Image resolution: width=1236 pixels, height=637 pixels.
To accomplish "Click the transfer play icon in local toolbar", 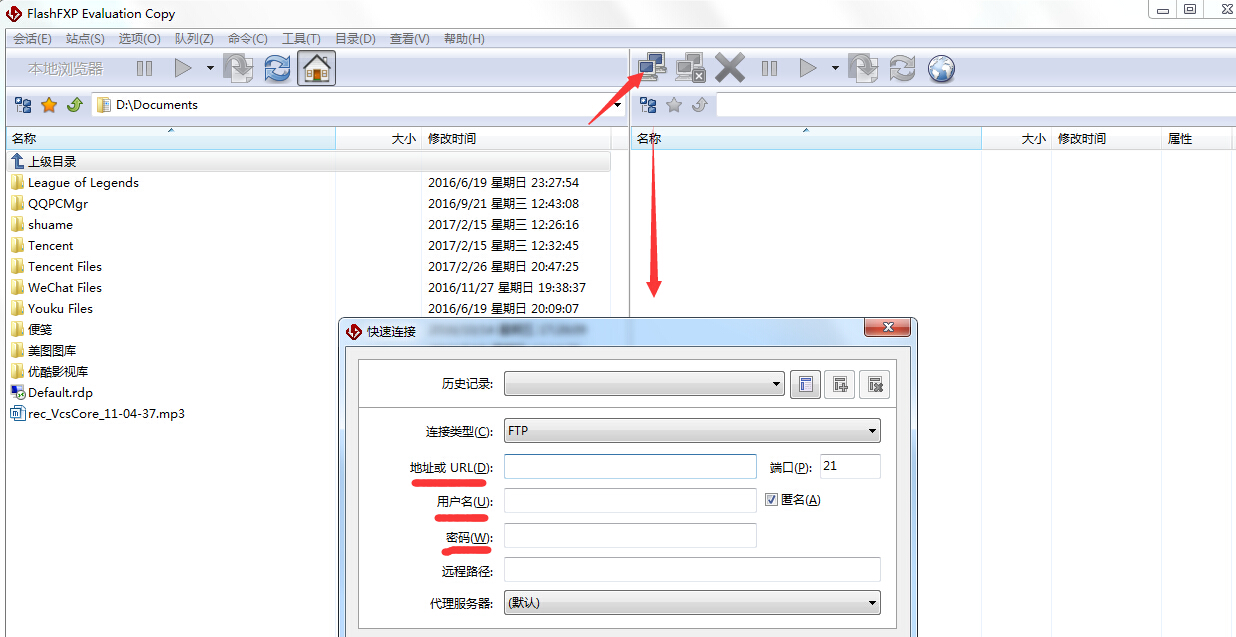I will pyautogui.click(x=183, y=68).
